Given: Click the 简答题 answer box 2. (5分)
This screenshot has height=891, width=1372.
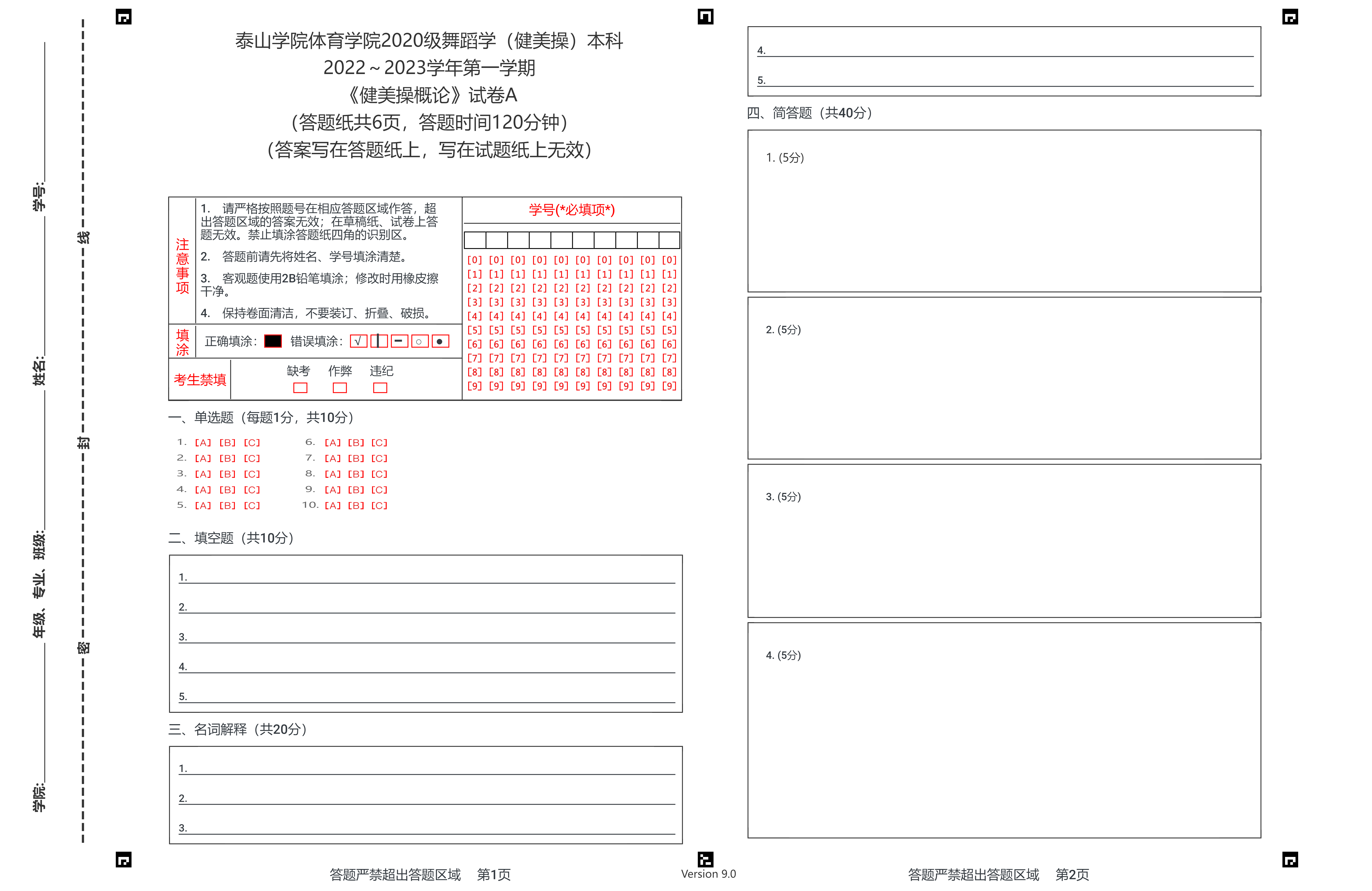Looking at the screenshot, I should coord(1004,378).
